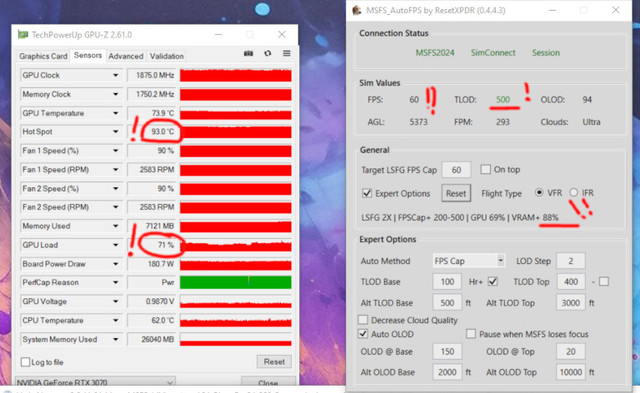Click the OLOD @ Top input field
640x393 pixels.
click(x=571, y=351)
